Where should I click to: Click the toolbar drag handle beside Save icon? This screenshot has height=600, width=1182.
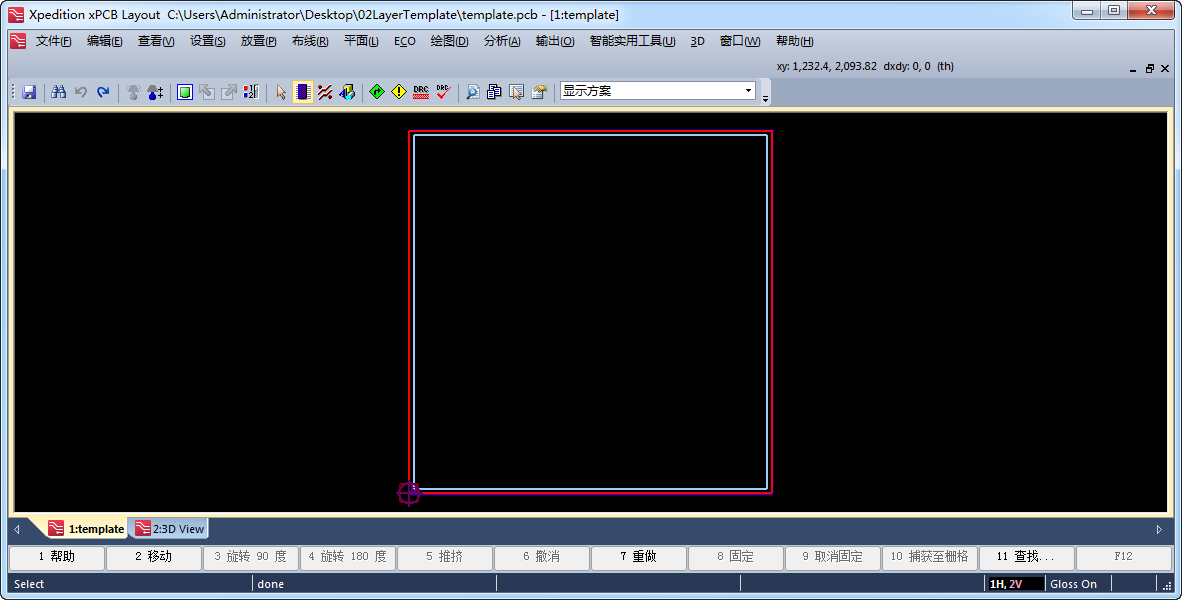[13, 92]
